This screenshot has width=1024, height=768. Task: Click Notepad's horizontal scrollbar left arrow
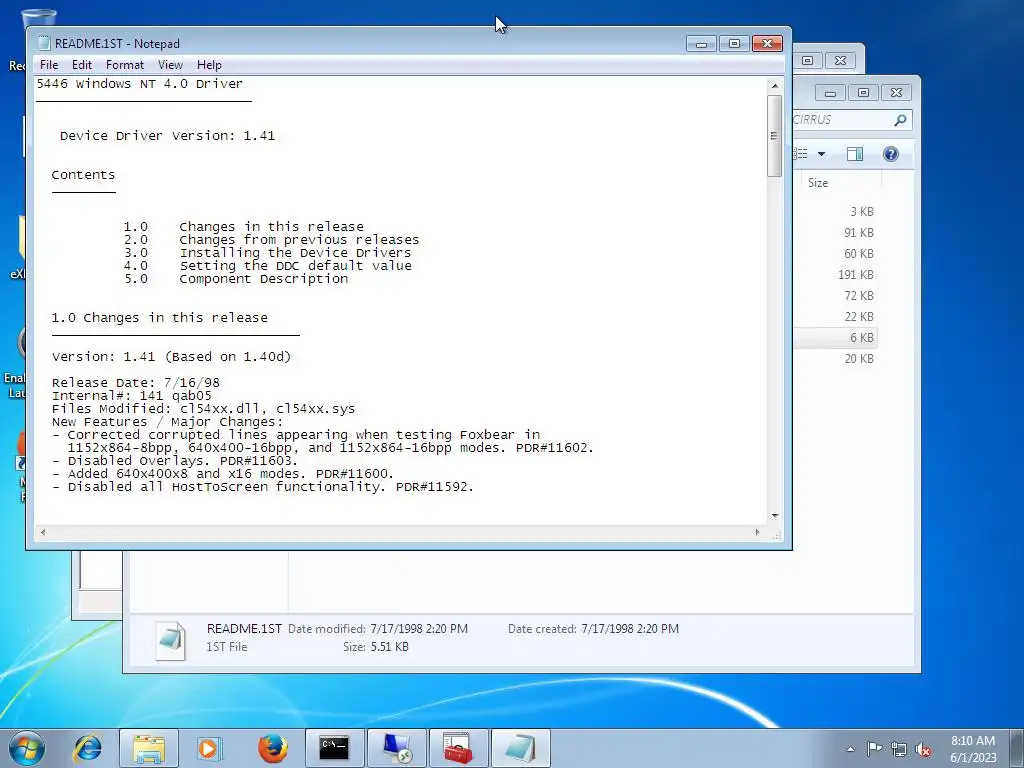[x=43, y=532]
